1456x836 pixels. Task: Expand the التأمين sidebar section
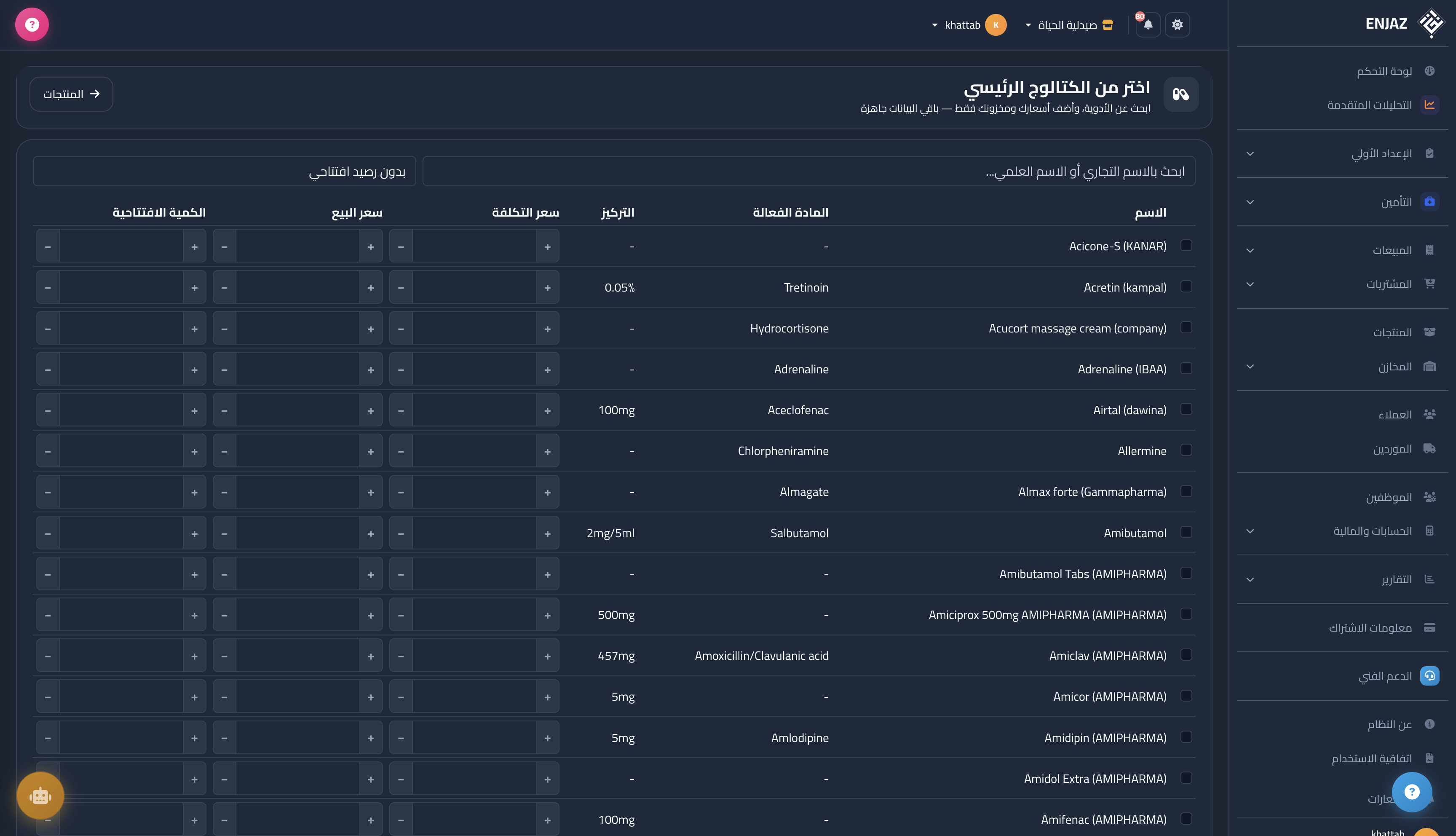tap(1342, 201)
